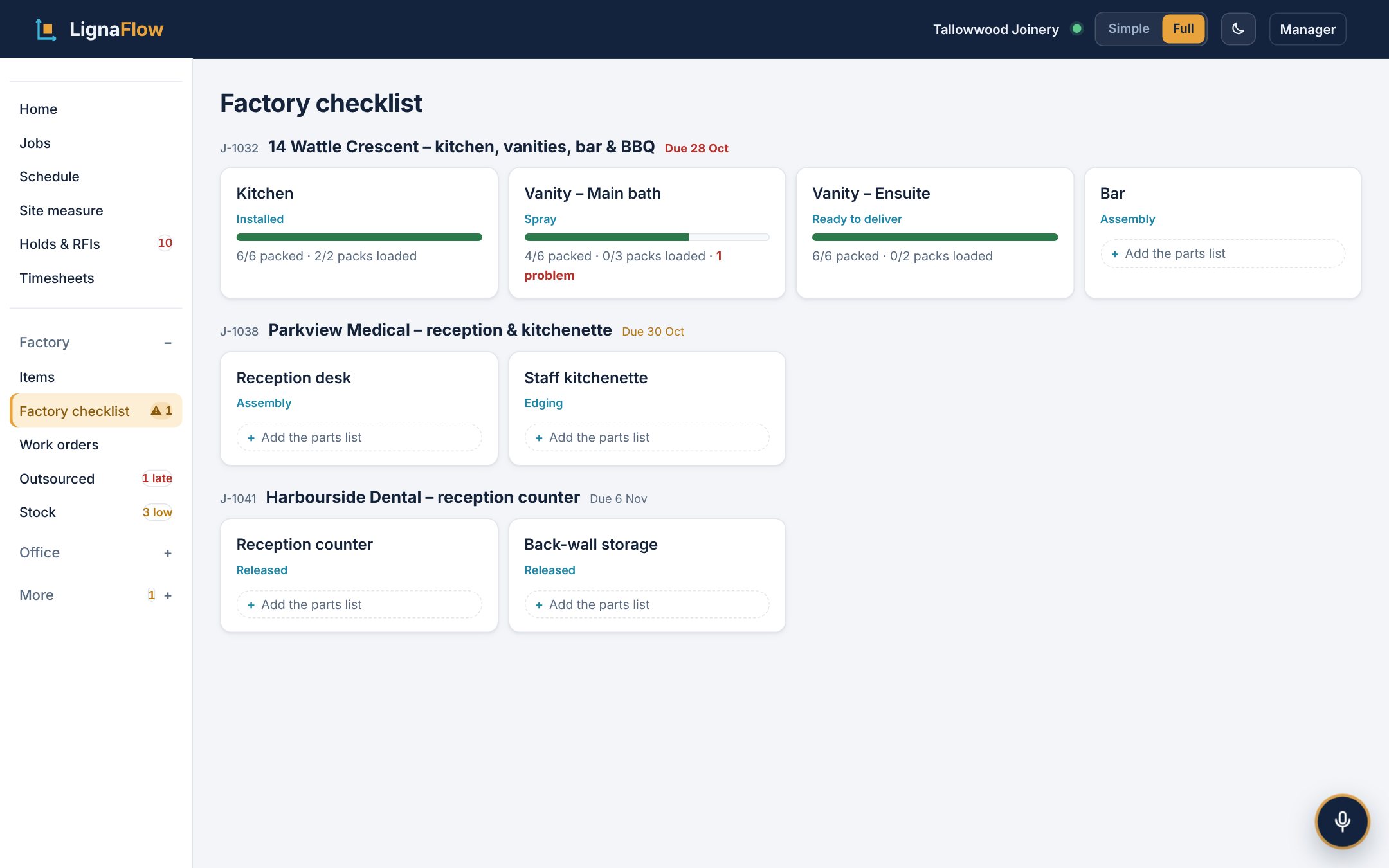Start voice input with the microphone button

1342,821
